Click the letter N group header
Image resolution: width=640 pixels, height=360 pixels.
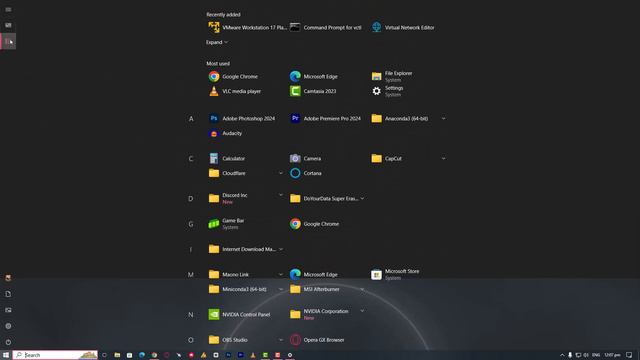191,315
